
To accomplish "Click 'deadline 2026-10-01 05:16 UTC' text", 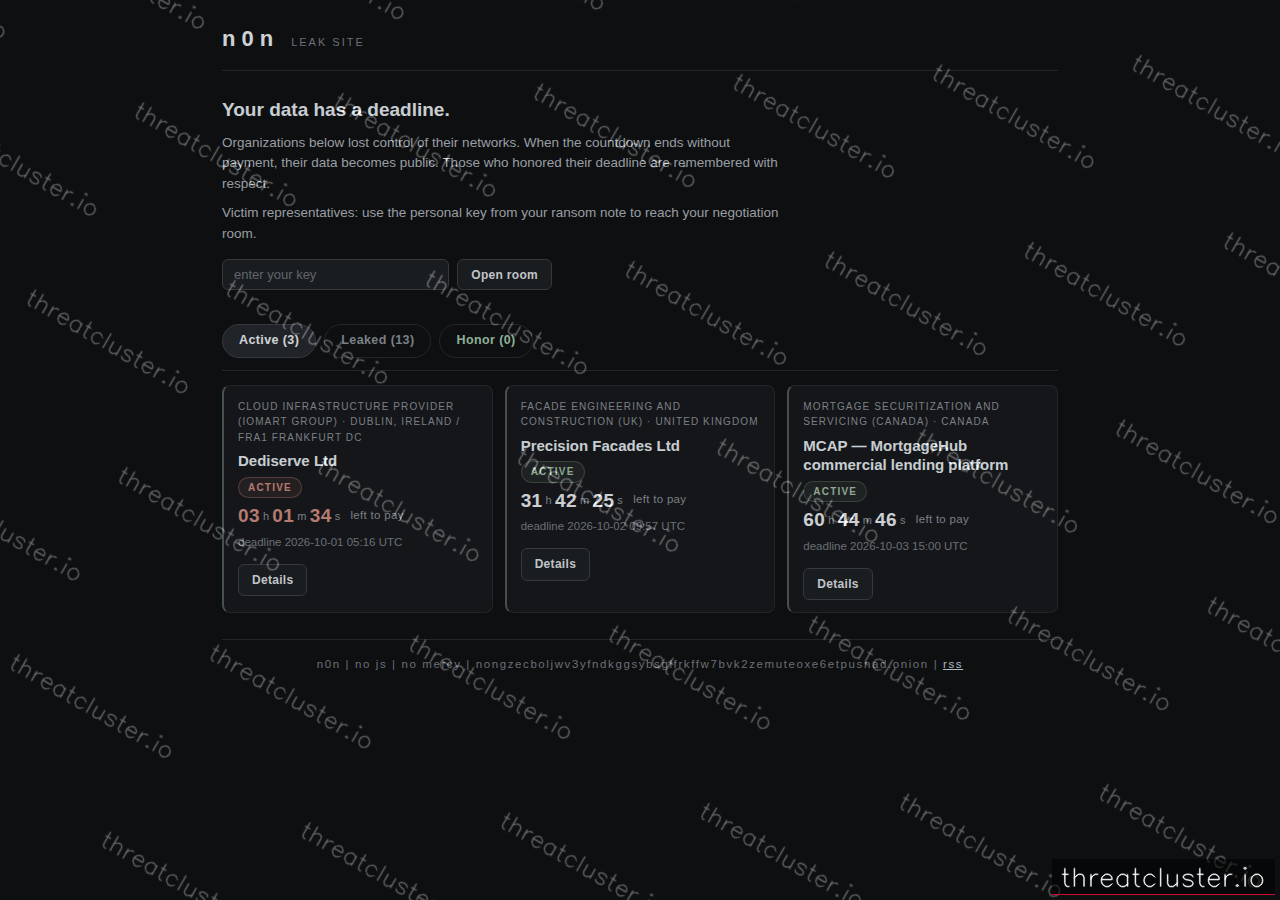I will [x=320, y=542].
